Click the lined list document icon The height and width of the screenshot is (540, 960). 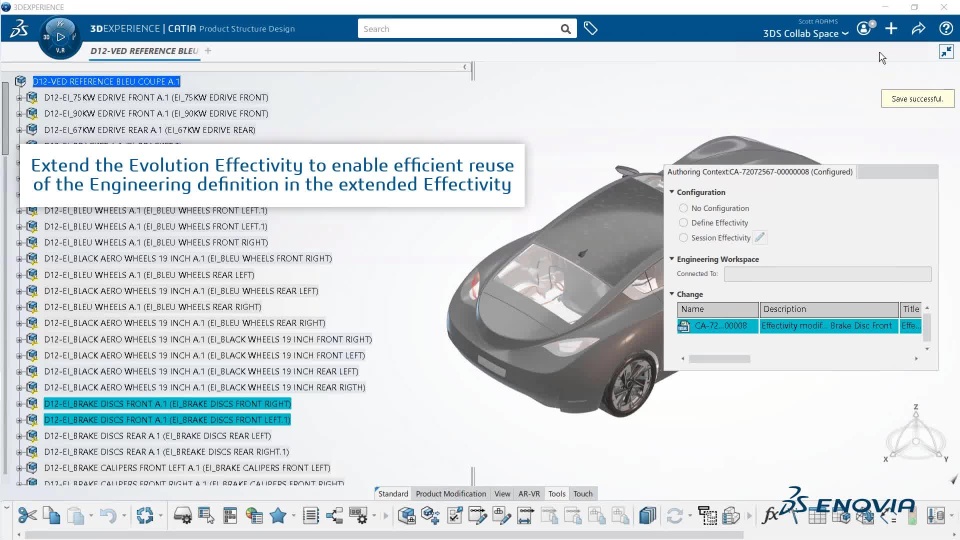click(x=311, y=516)
